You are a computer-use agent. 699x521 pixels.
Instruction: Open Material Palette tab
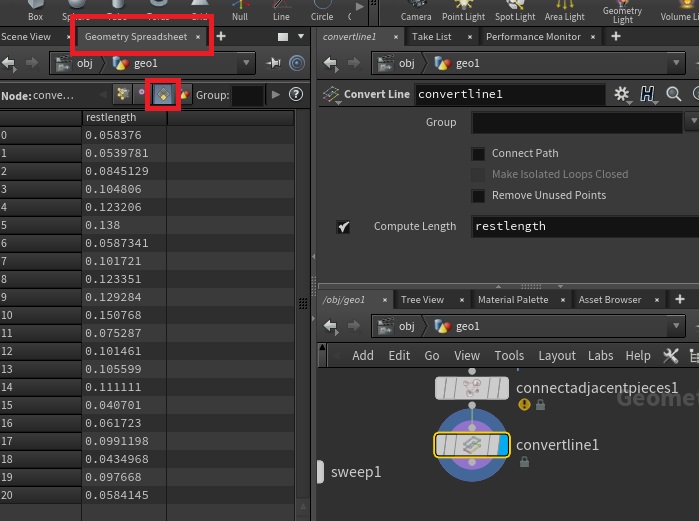click(x=513, y=299)
